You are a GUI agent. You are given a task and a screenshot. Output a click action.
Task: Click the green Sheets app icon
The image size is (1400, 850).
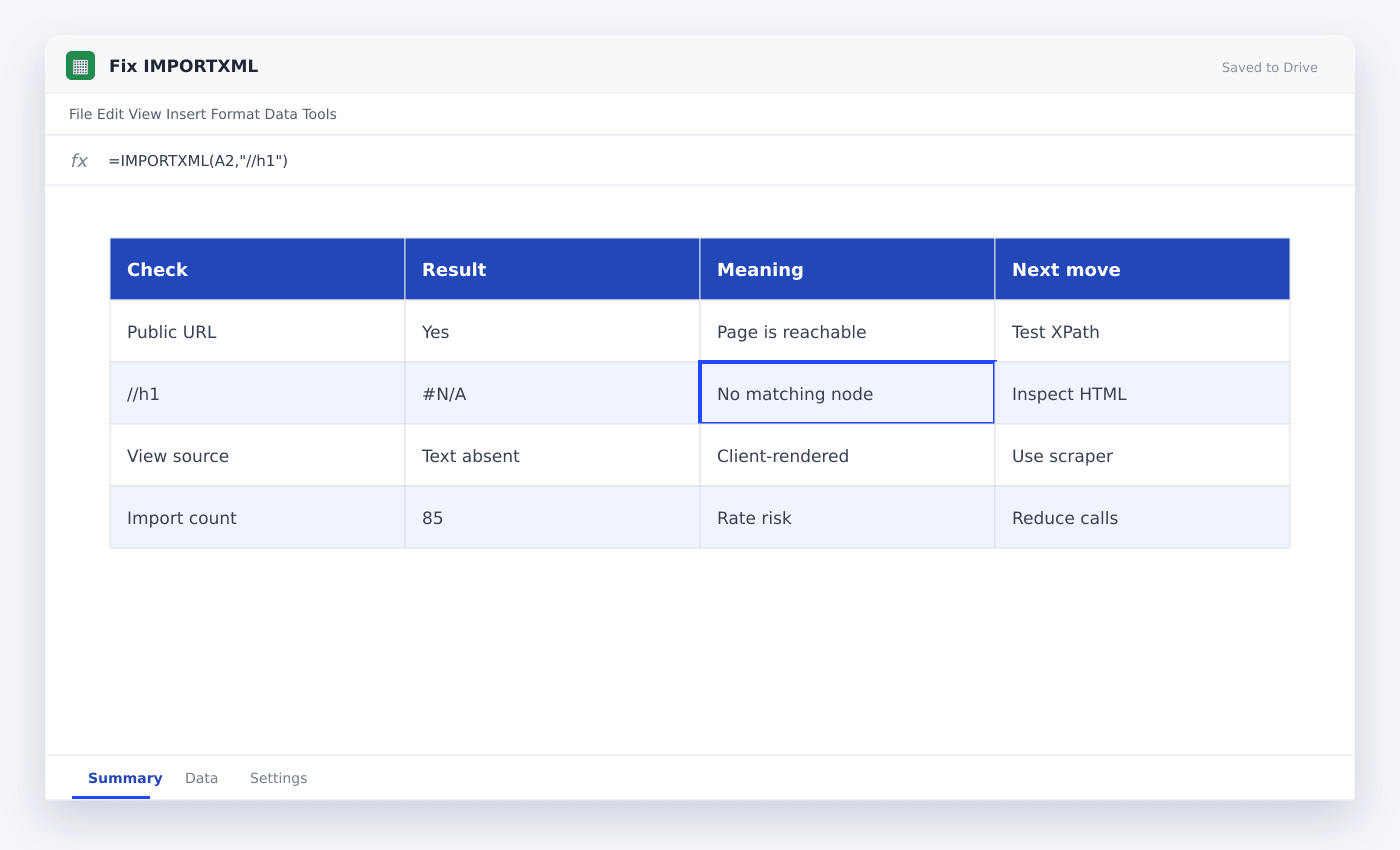pyautogui.click(x=80, y=66)
